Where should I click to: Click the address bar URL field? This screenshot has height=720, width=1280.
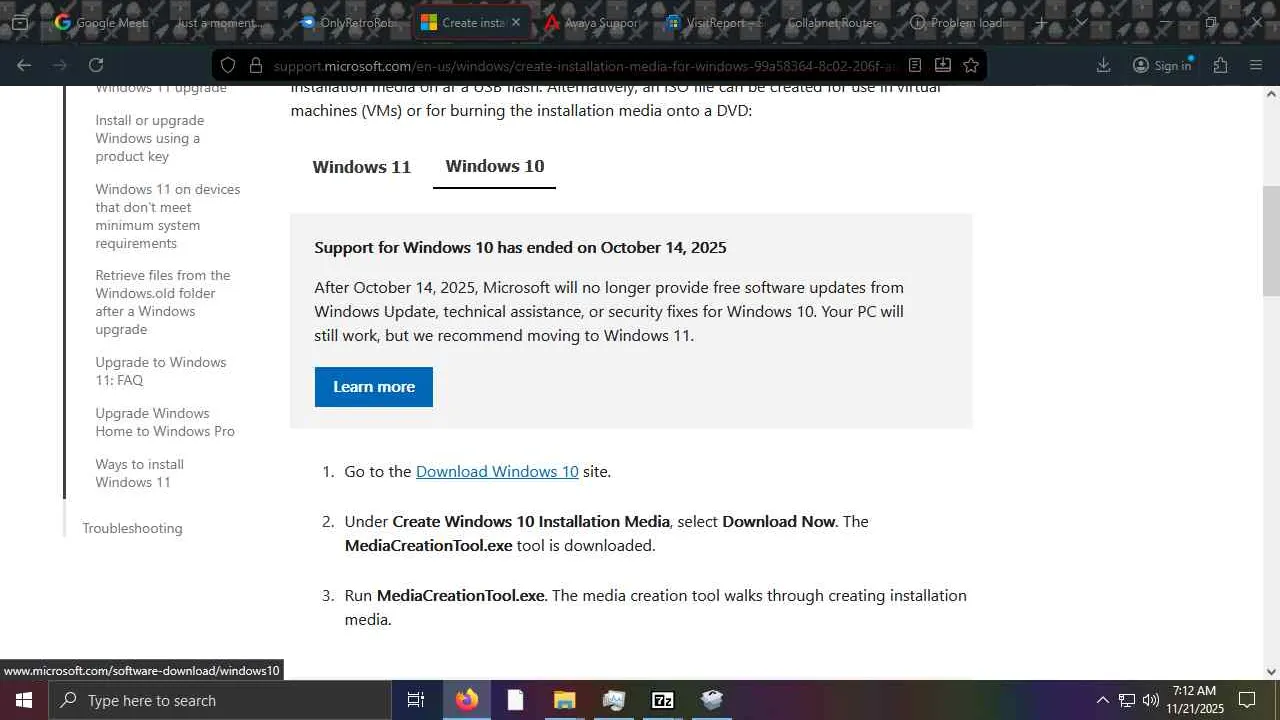coord(583,65)
